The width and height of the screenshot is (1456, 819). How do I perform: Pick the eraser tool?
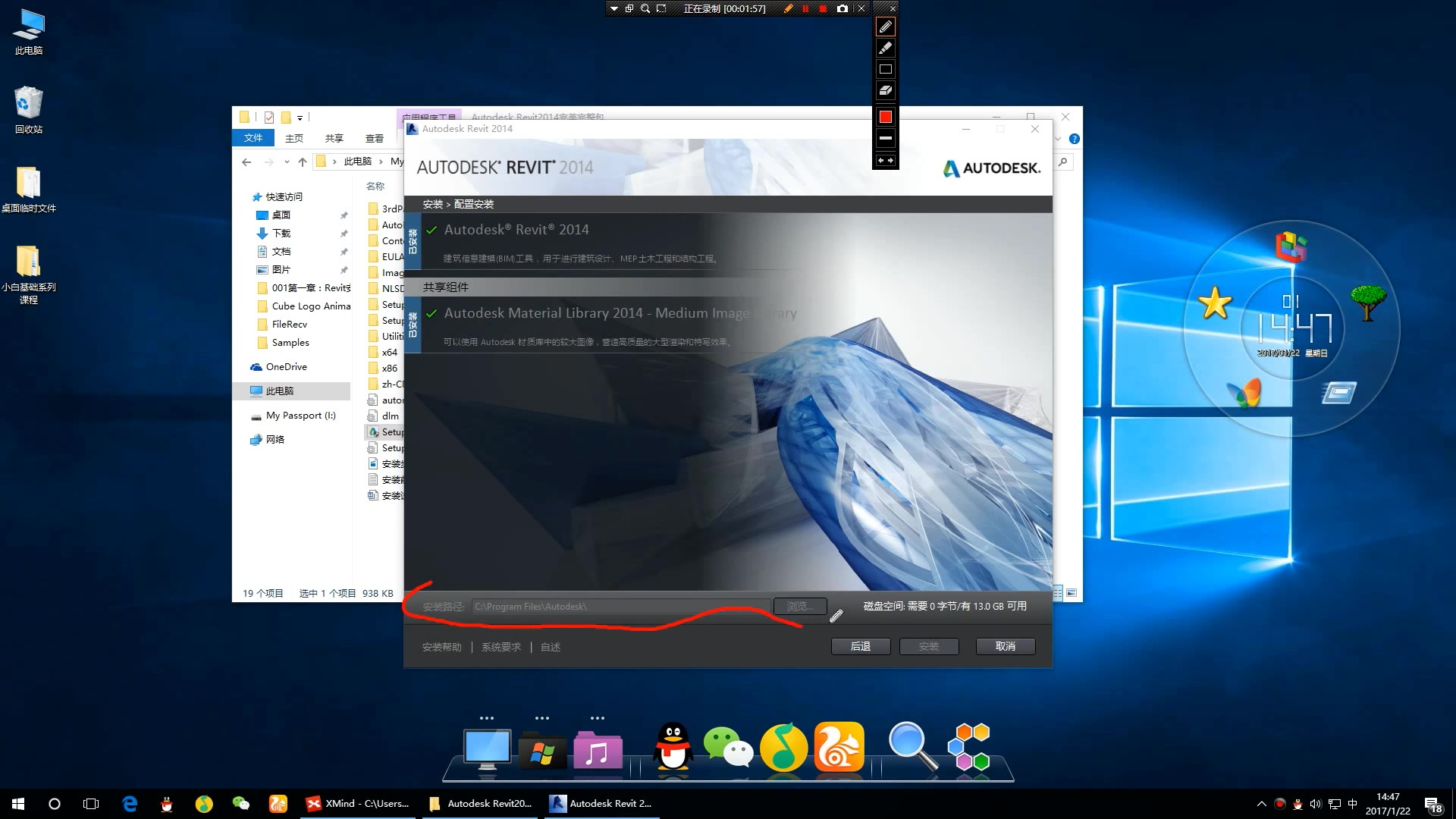pyautogui.click(x=885, y=90)
